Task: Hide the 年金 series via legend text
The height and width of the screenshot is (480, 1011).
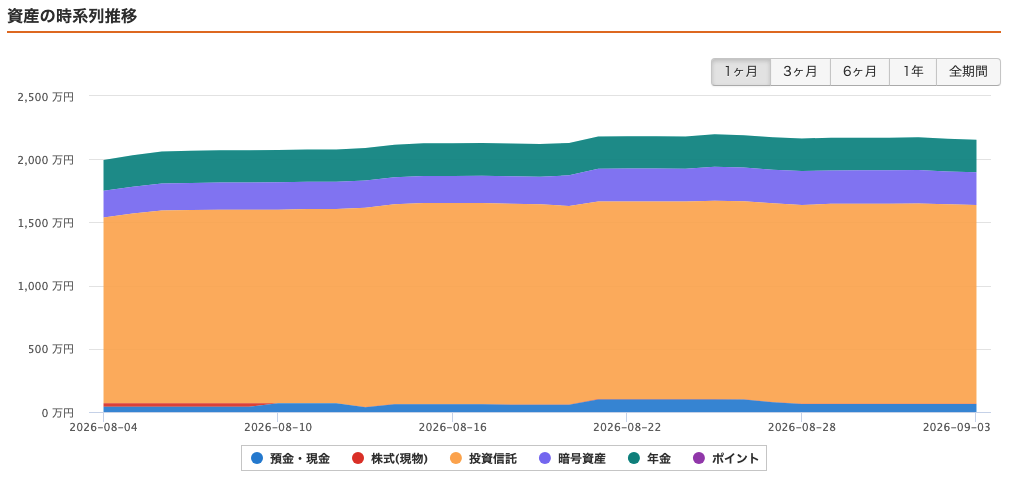Action: (659, 459)
